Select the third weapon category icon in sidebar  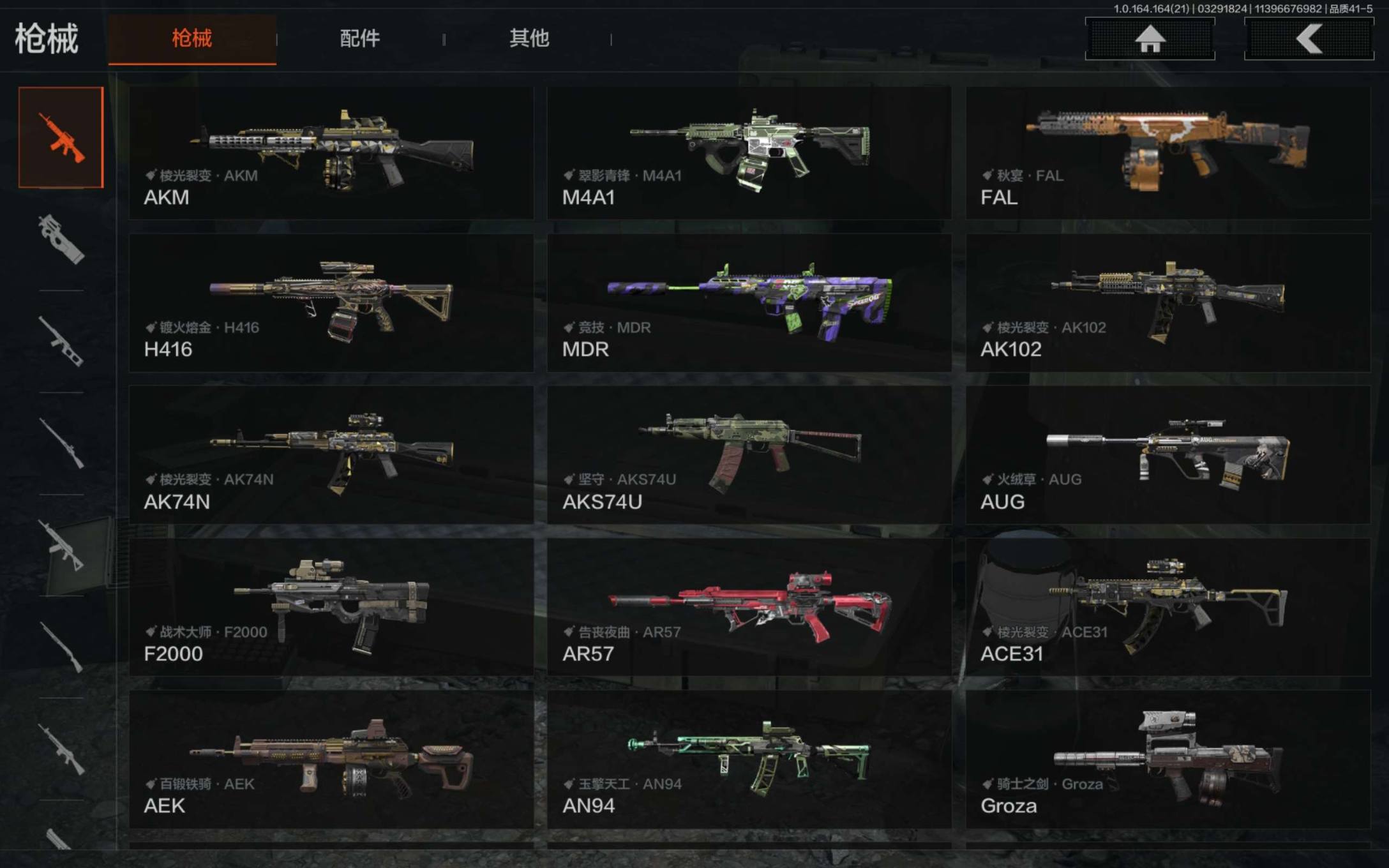[61, 341]
